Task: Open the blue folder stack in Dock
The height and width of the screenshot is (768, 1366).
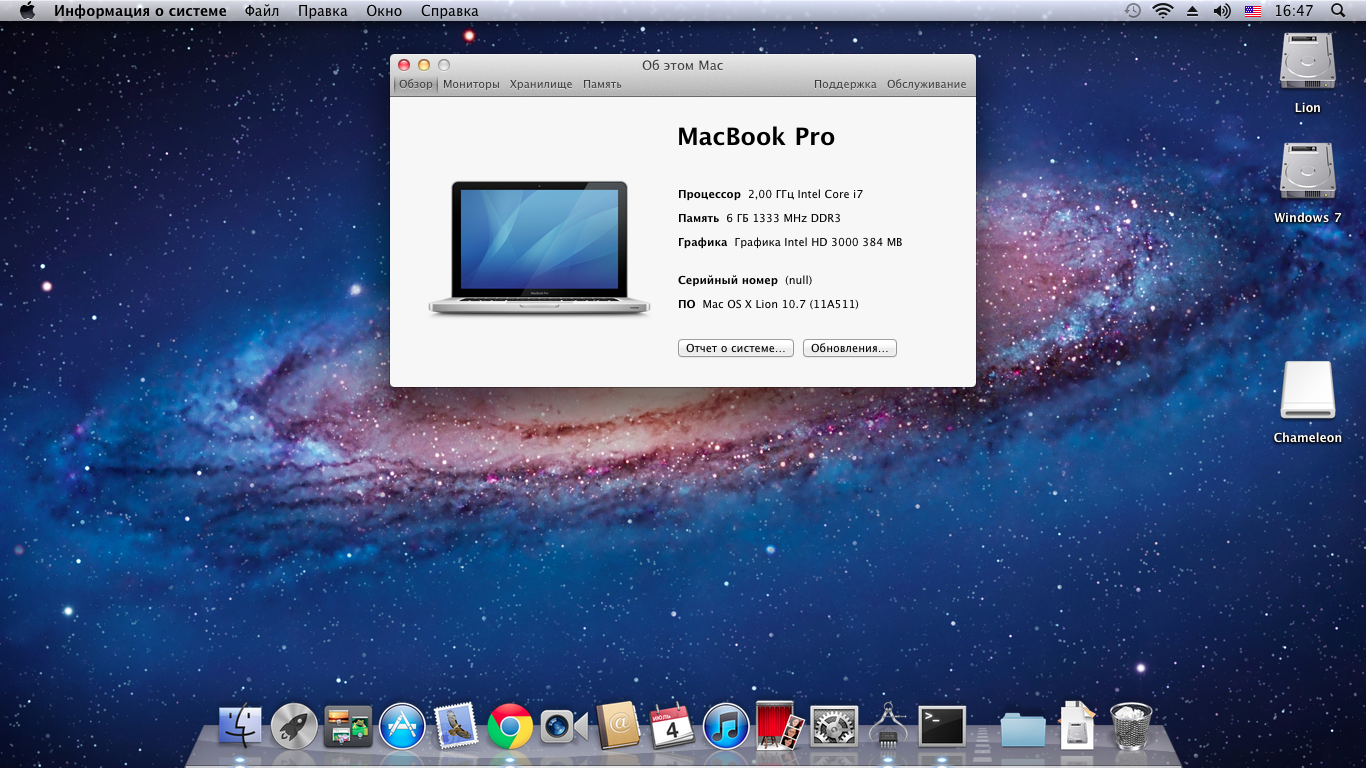Action: point(1023,729)
